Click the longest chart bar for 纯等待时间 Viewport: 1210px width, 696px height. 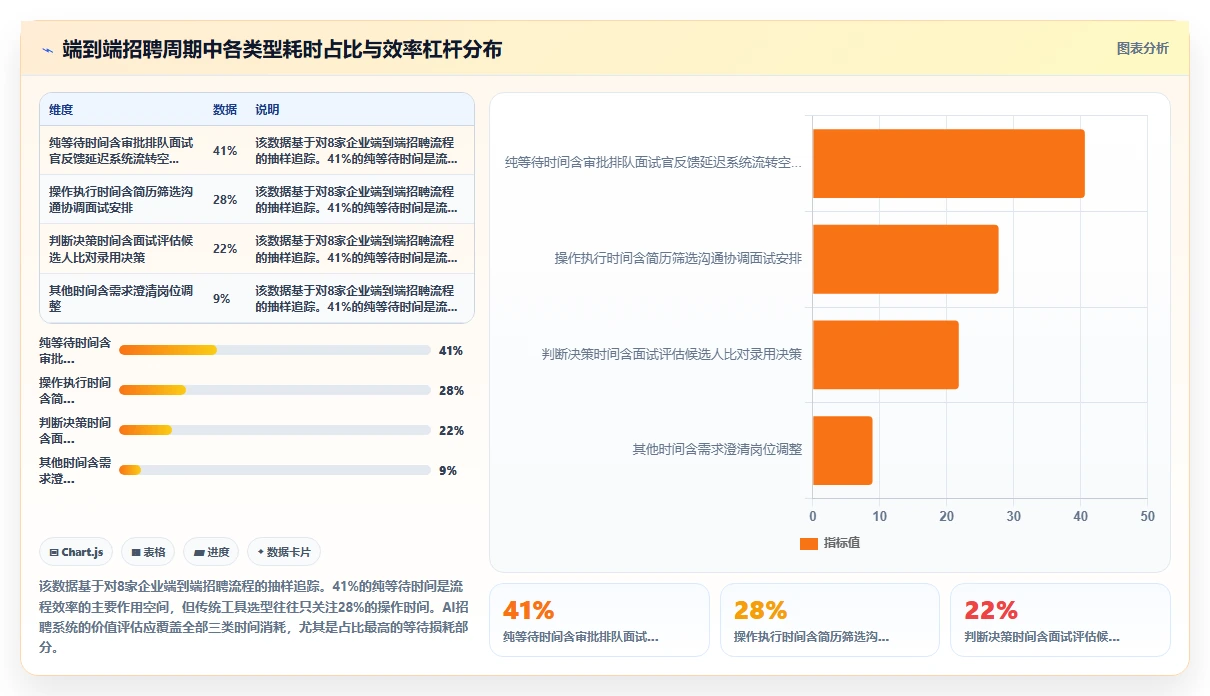[x=948, y=163]
